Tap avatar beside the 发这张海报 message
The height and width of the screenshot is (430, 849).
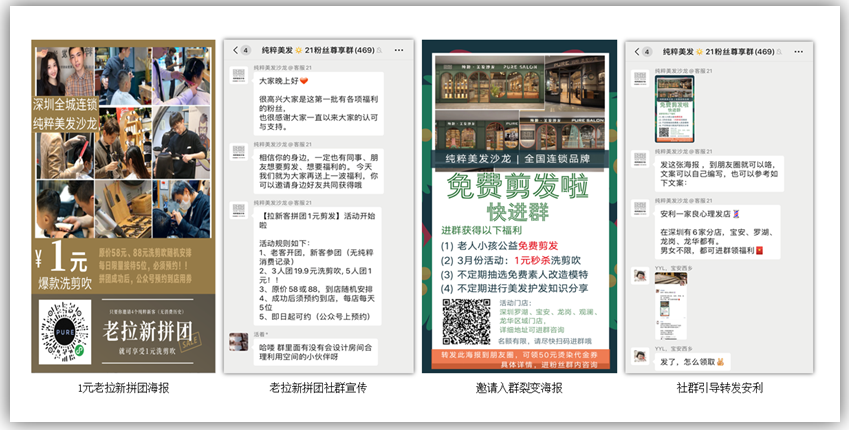point(640,159)
